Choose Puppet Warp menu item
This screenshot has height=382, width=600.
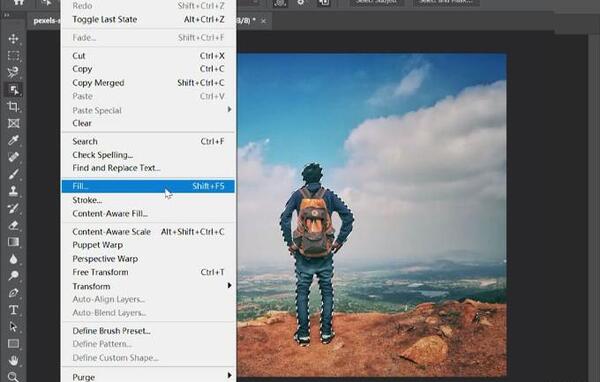click(148, 245)
